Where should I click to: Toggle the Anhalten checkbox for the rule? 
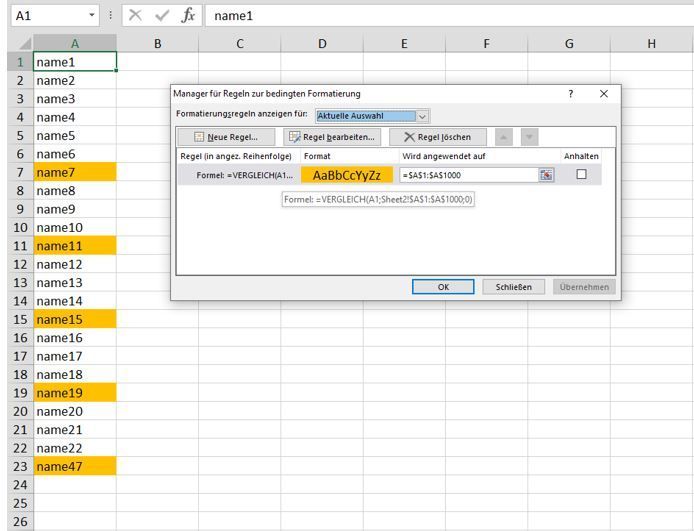click(x=582, y=174)
